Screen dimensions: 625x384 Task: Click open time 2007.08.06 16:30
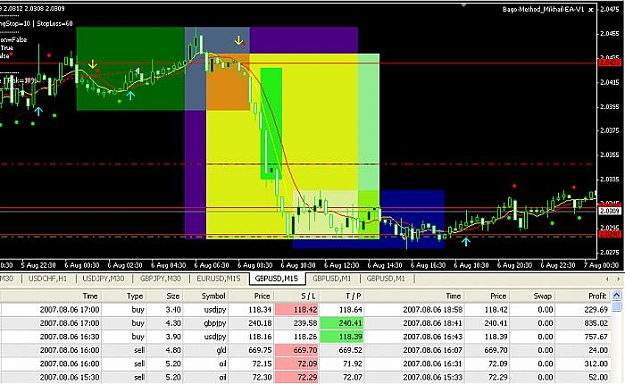(x=69, y=337)
